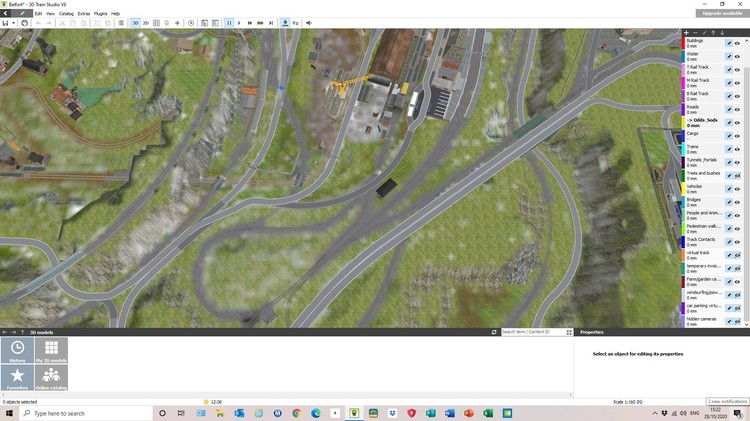Open the Favorites tile

18,377
